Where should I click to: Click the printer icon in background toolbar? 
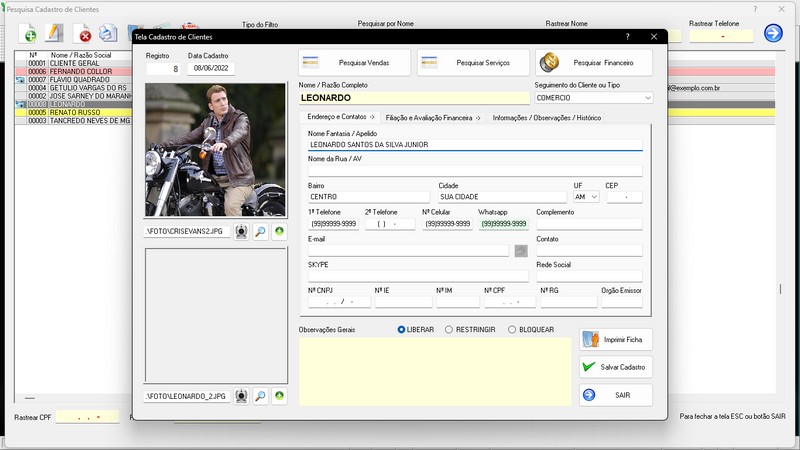108,35
